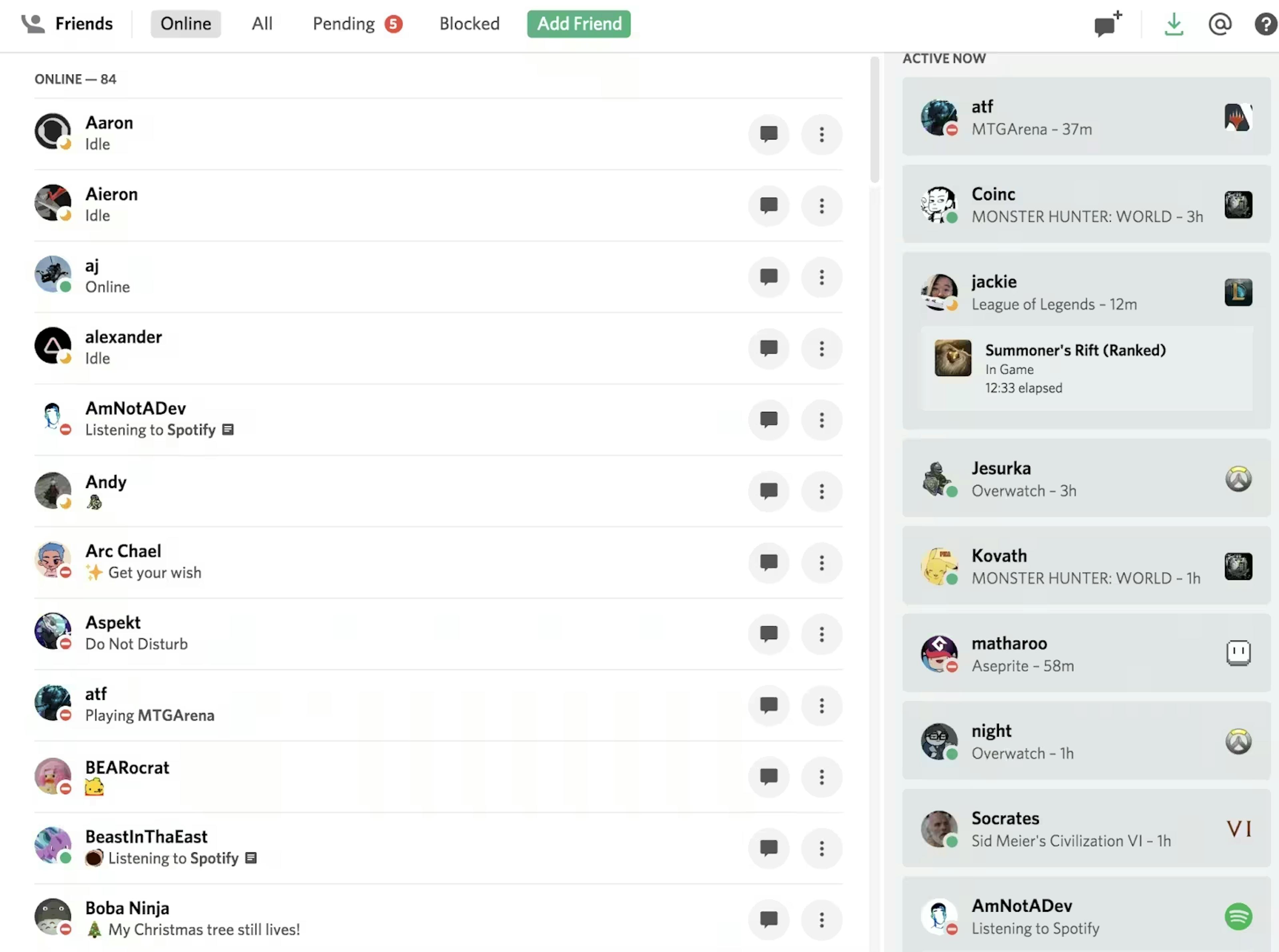Click the download inbox icon in the header
The image size is (1279, 952).
pos(1174,24)
